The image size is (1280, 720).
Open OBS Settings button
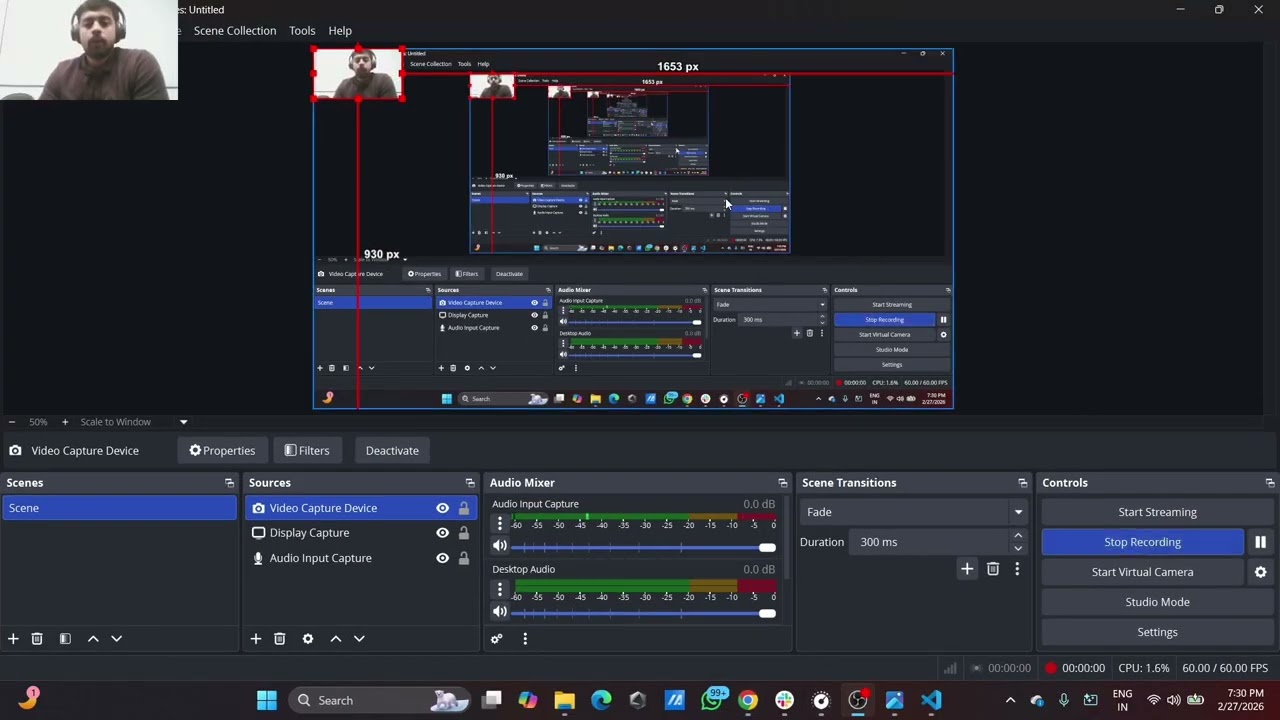(1157, 632)
